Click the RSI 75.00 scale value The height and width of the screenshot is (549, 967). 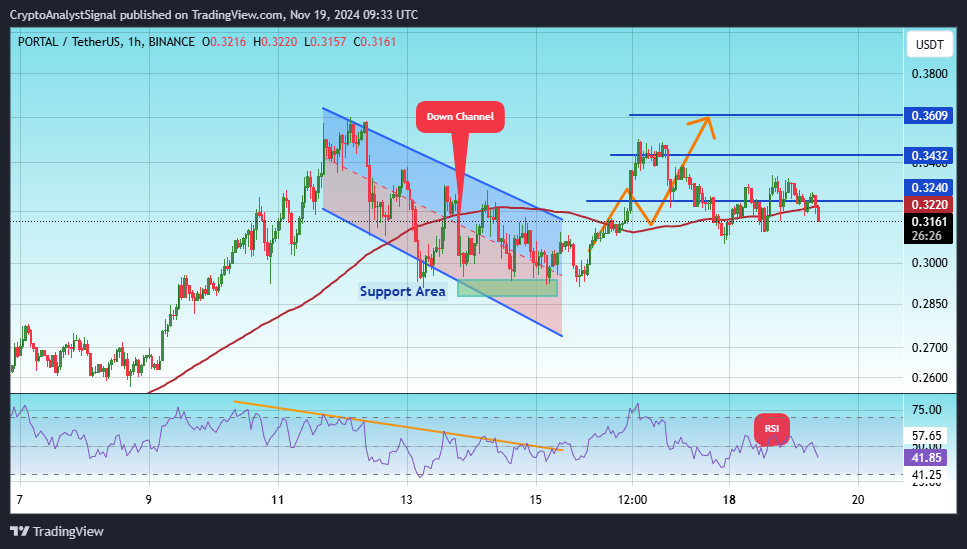[926, 410]
